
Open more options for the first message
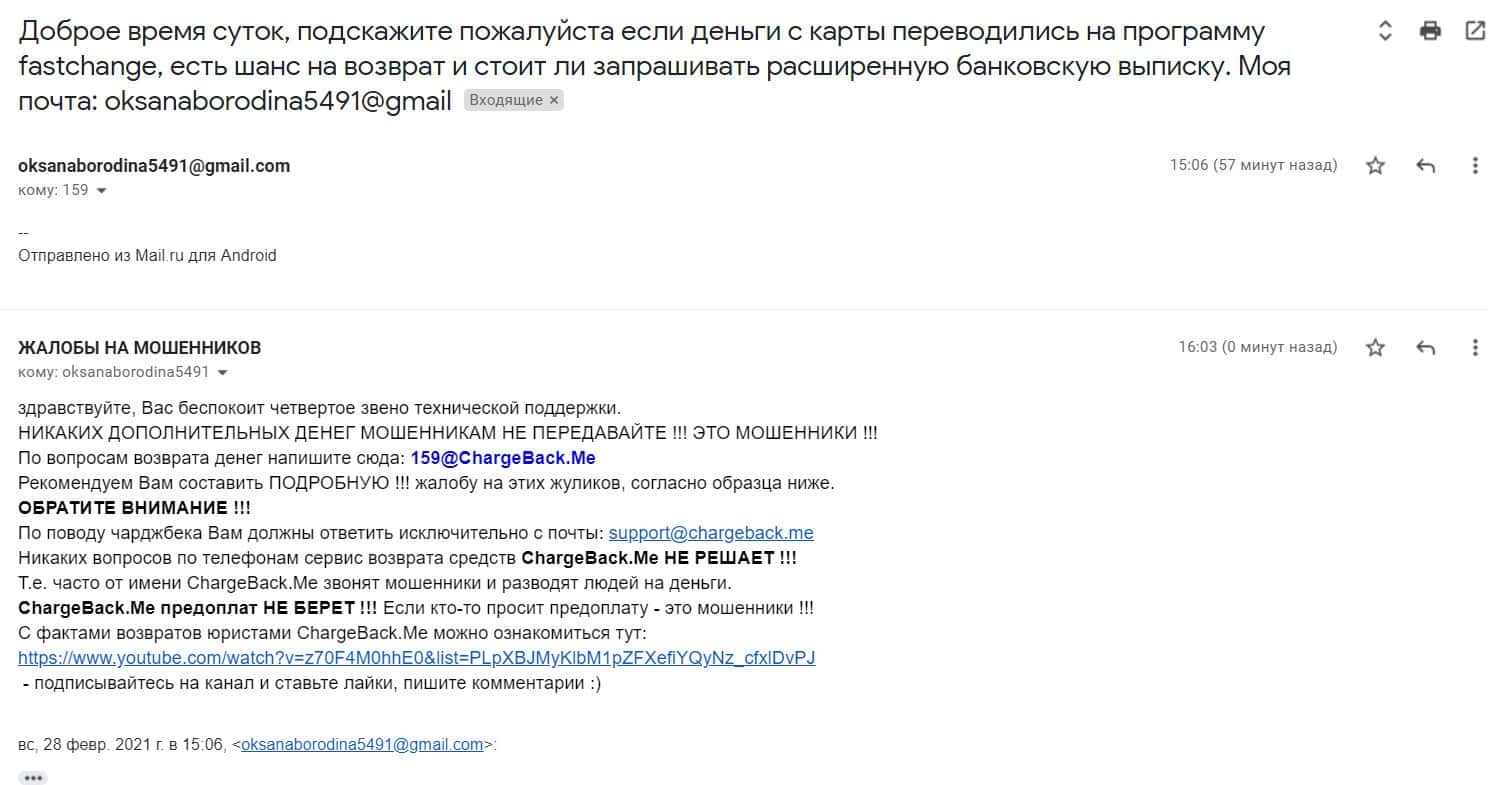[x=1475, y=166]
